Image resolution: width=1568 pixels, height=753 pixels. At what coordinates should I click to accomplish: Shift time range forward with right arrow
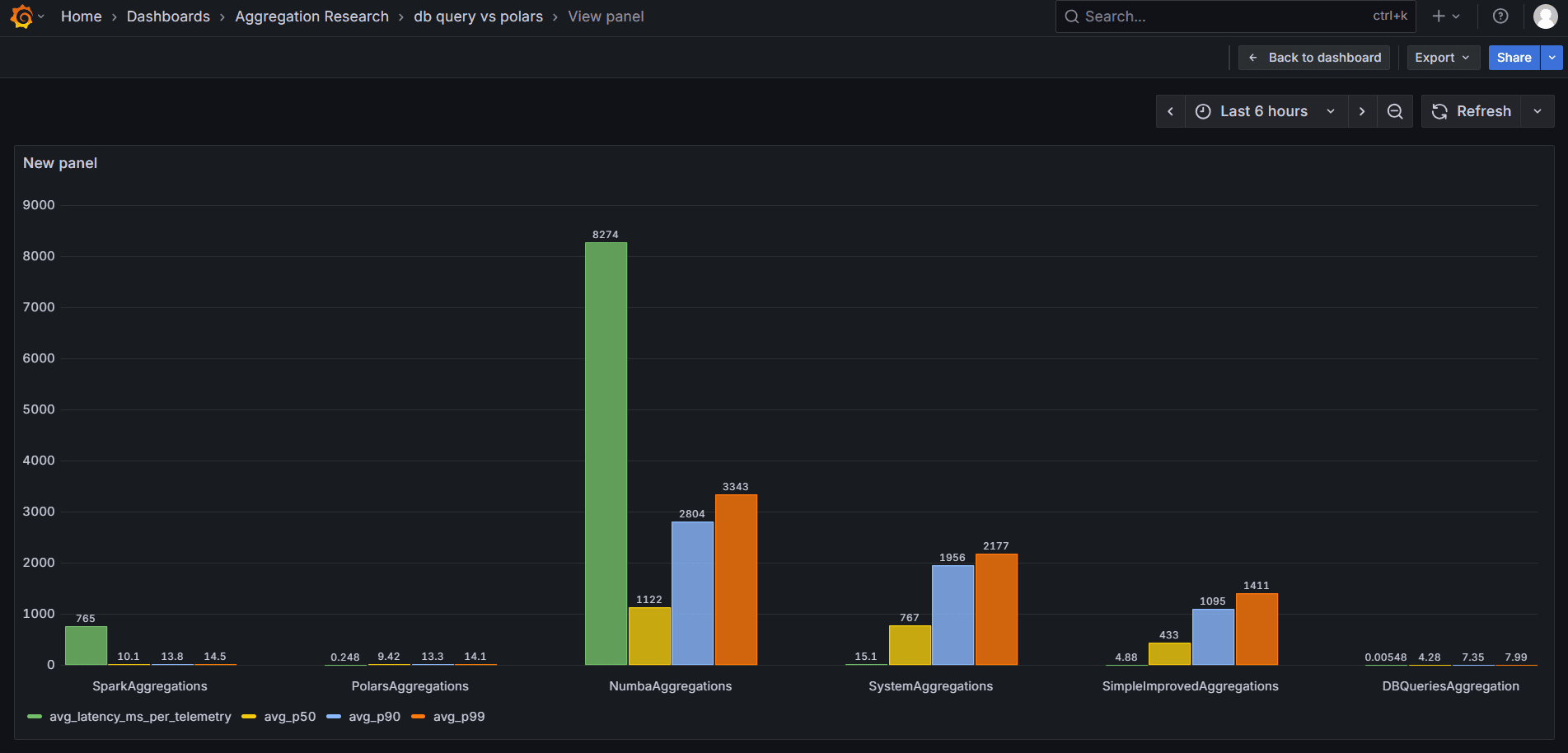click(1362, 111)
